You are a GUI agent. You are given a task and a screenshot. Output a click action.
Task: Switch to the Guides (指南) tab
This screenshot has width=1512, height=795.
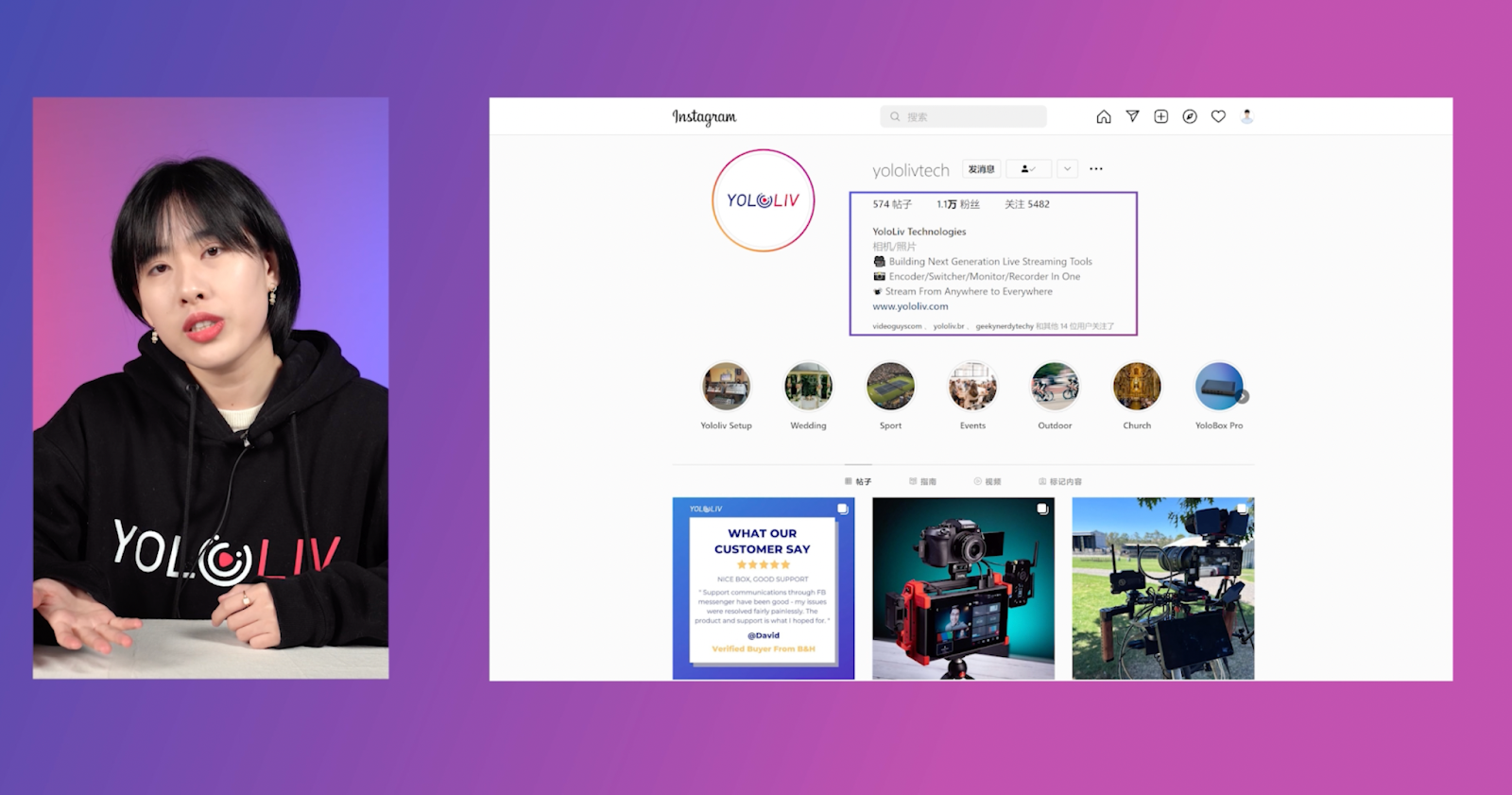(x=922, y=481)
